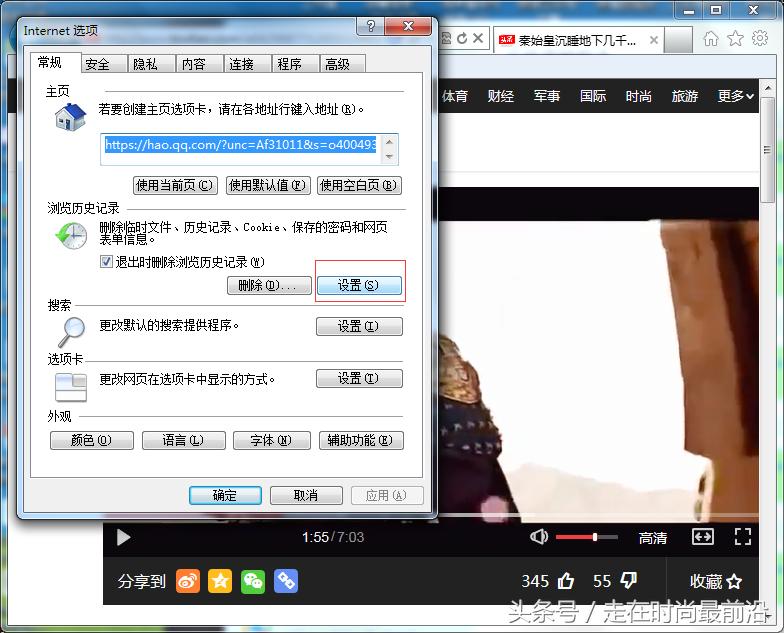
Task: Switch to 内容 tab
Action: pos(200,64)
